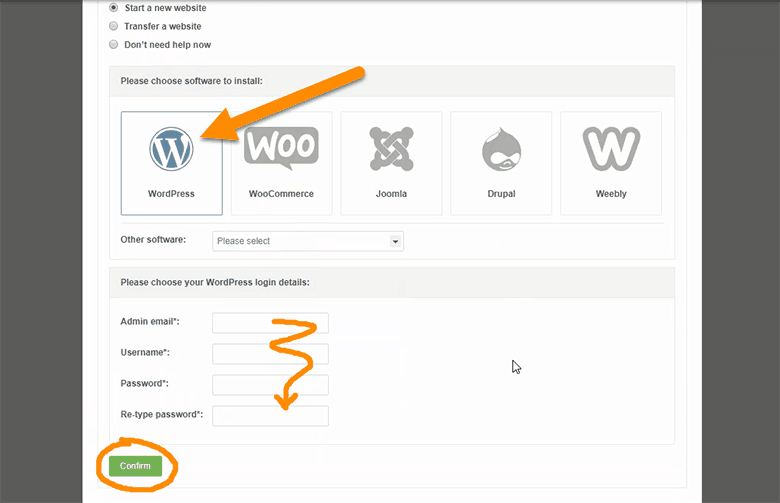Choose the Weebly software tile
This screenshot has height=503, width=780.
[x=611, y=163]
